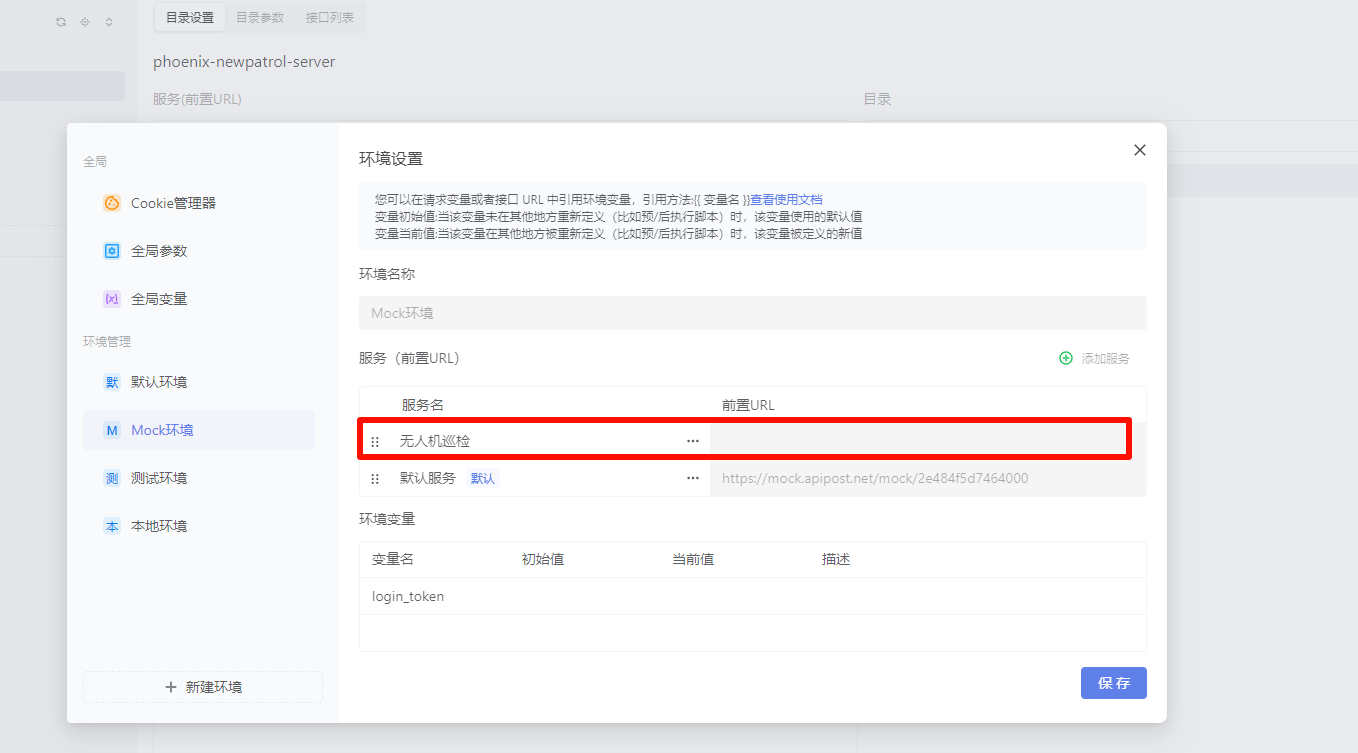Click the 无人机巡检 service name
The width and height of the screenshot is (1358, 753).
point(435,441)
